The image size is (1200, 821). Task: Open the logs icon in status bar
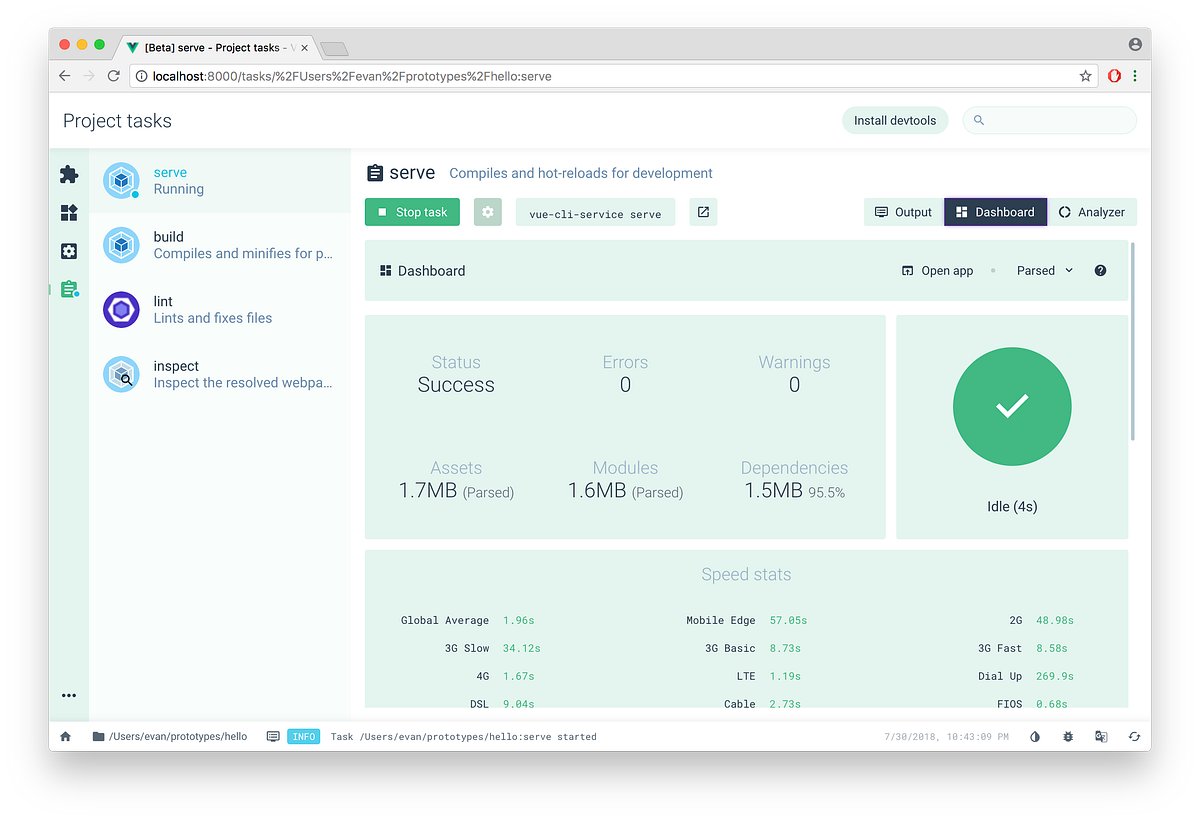tap(273, 737)
